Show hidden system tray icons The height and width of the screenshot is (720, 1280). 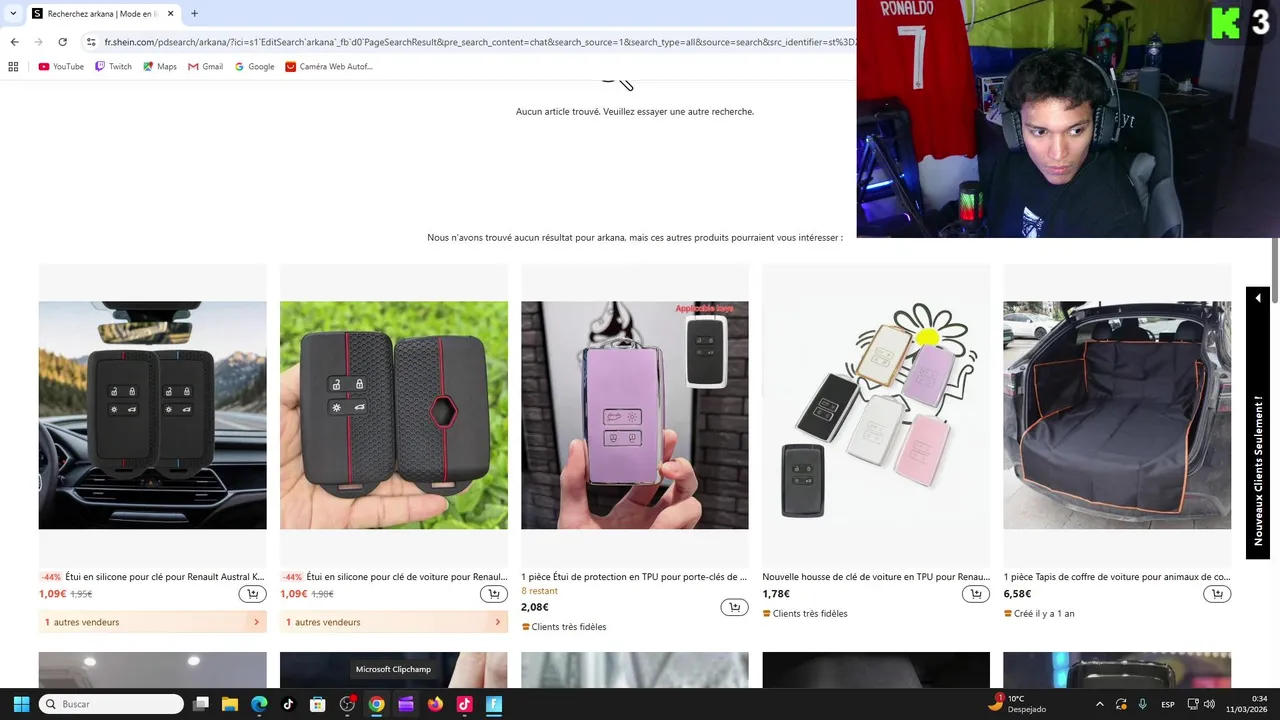click(x=1100, y=704)
